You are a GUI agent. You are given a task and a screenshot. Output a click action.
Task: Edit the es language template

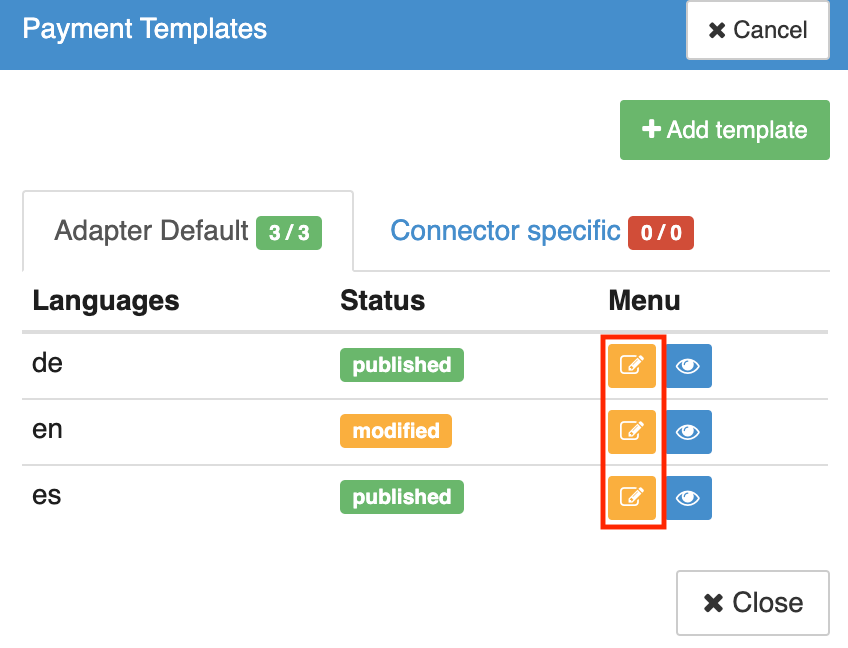pos(632,498)
